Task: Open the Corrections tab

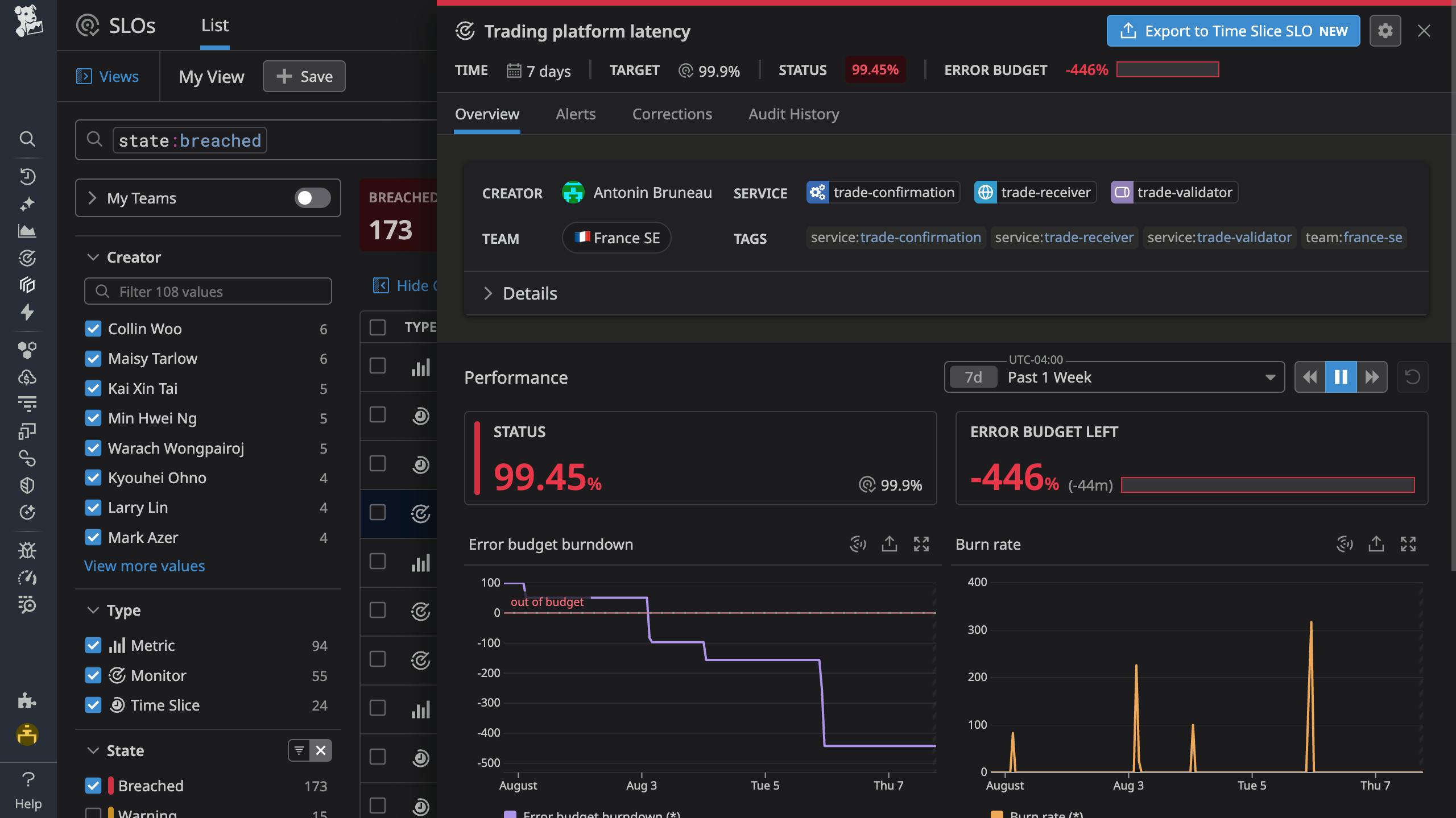Action: click(672, 114)
